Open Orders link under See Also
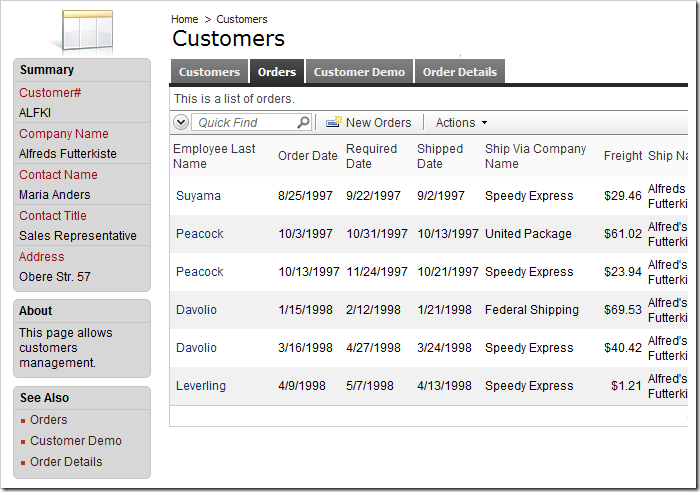This screenshot has height=492, width=700. coord(49,420)
